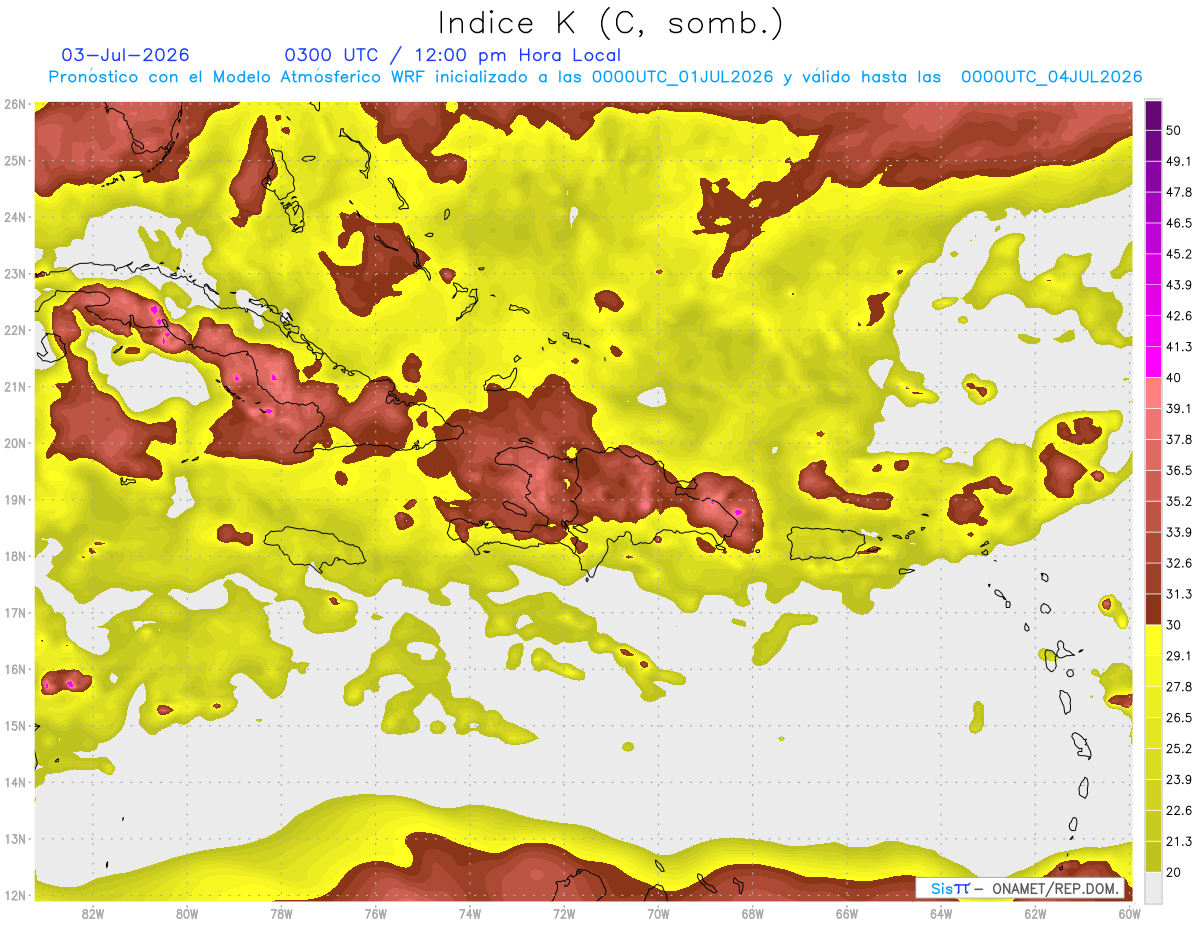Click the colorbar value "20" at the bottom
This screenshot has width=1200, height=927.
pos(1175,873)
